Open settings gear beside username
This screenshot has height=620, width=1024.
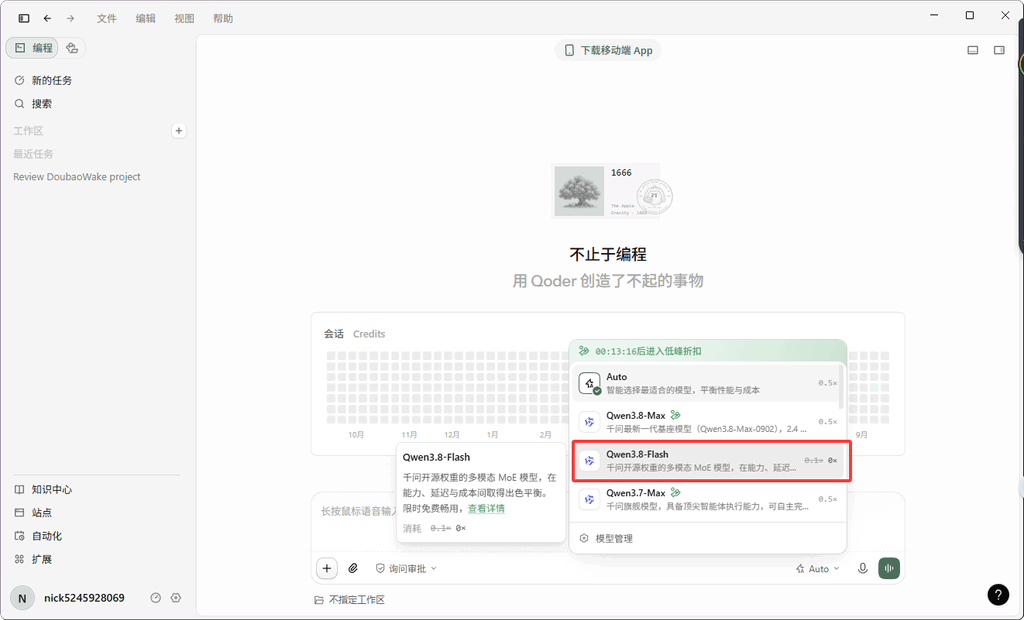click(176, 598)
